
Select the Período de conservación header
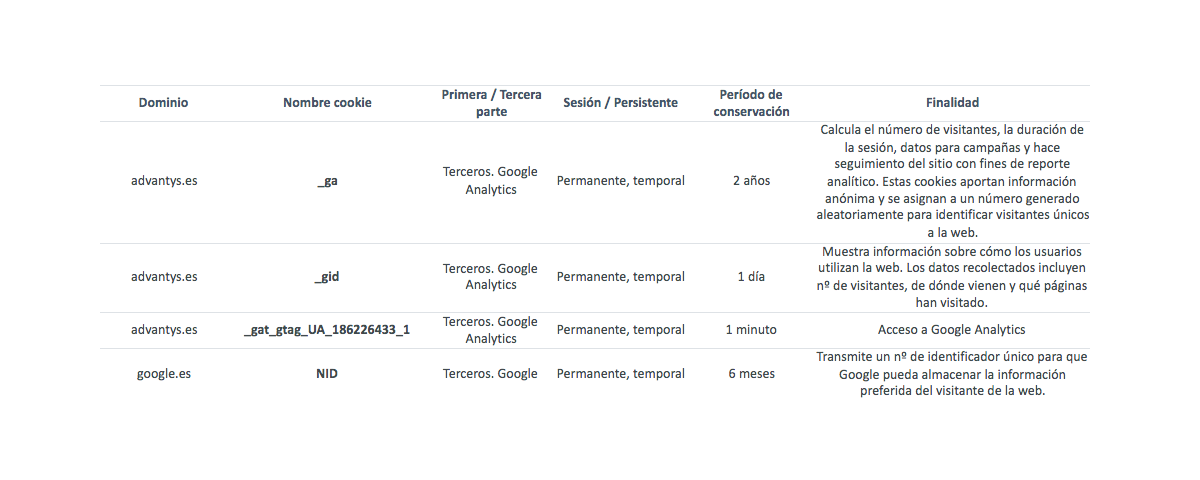pyautogui.click(x=751, y=103)
